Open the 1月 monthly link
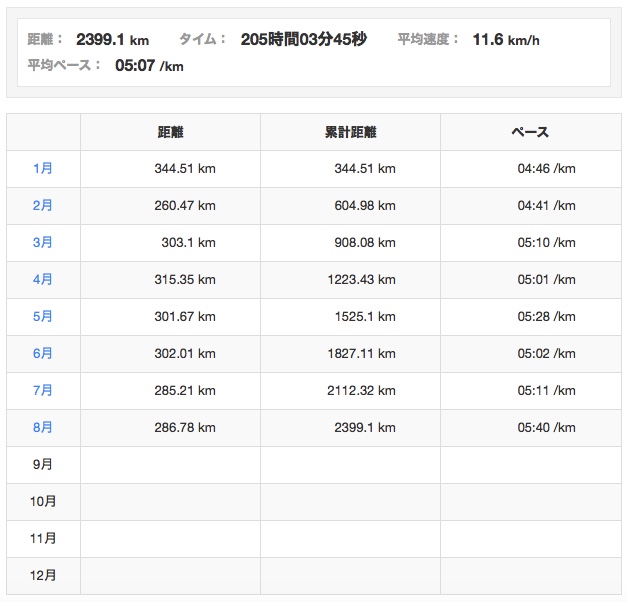The height and width of the screenshot is (602, 627). coord(43,169)
